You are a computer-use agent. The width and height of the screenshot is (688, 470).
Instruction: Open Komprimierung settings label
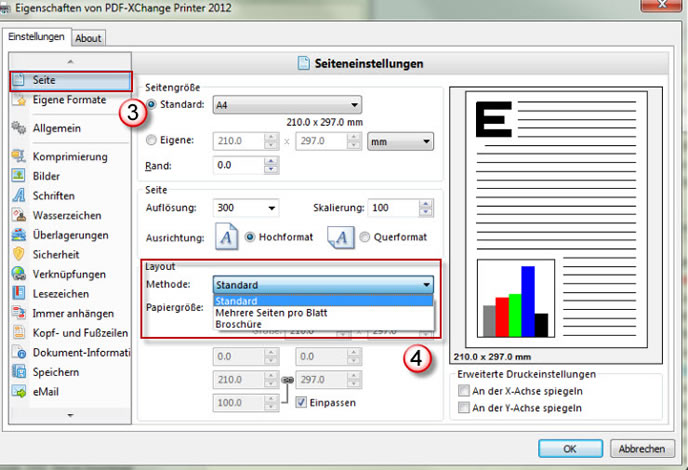(x=70, y=157)
